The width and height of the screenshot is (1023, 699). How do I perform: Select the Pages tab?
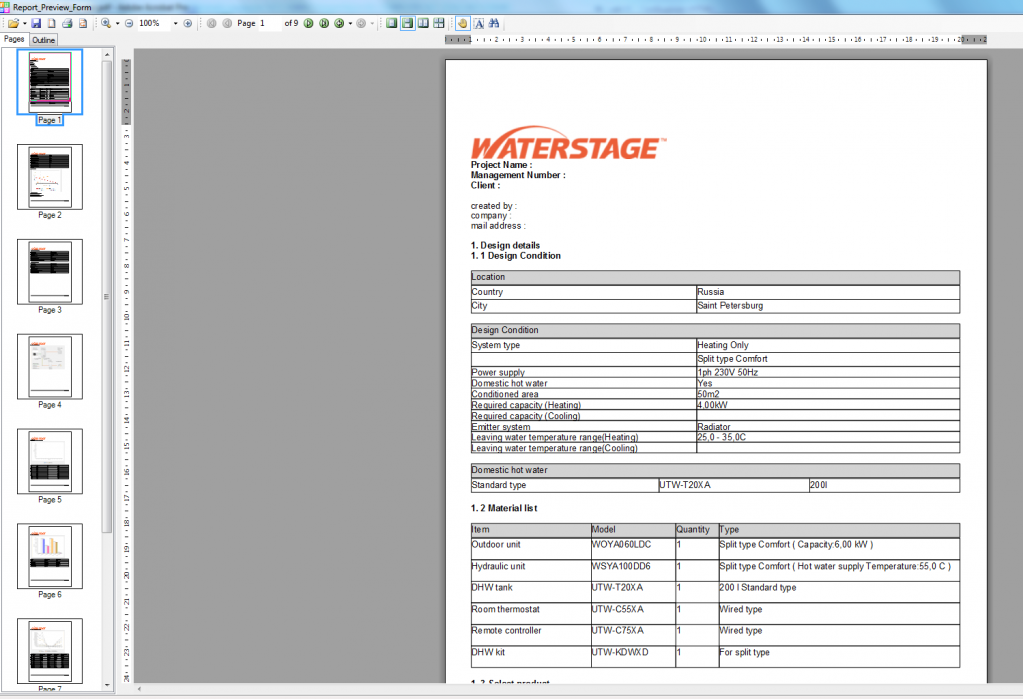point(14,40)
